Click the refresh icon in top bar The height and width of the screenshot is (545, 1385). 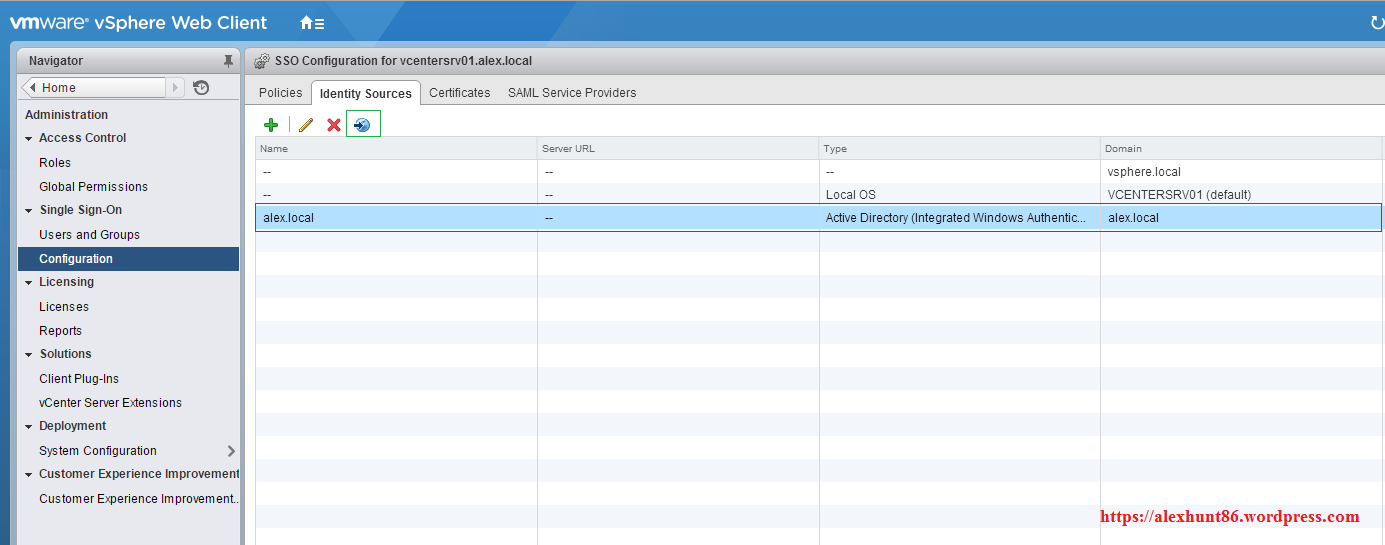[x=1376, y=23]
